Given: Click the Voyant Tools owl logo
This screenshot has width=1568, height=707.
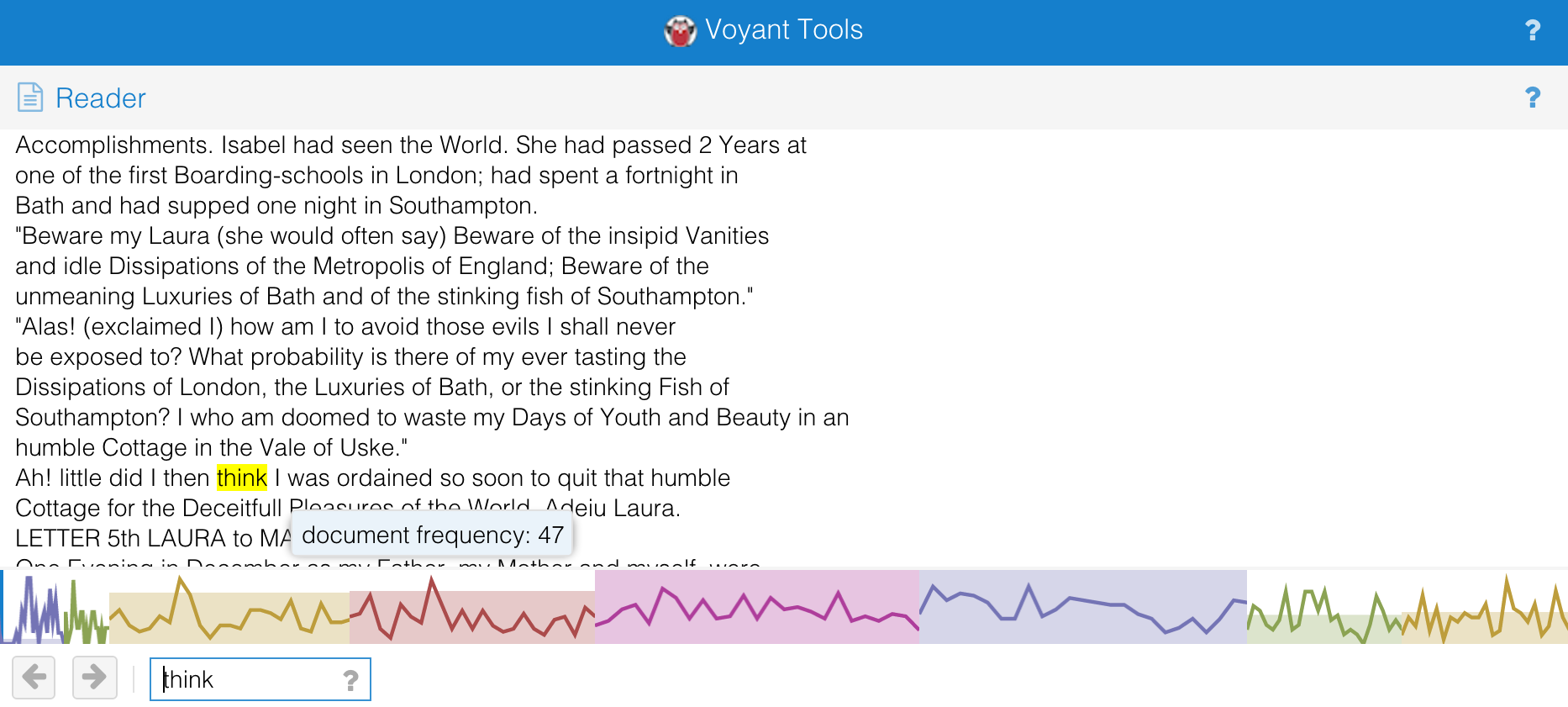Looking at the screenshot, I should tap(680, 31).
